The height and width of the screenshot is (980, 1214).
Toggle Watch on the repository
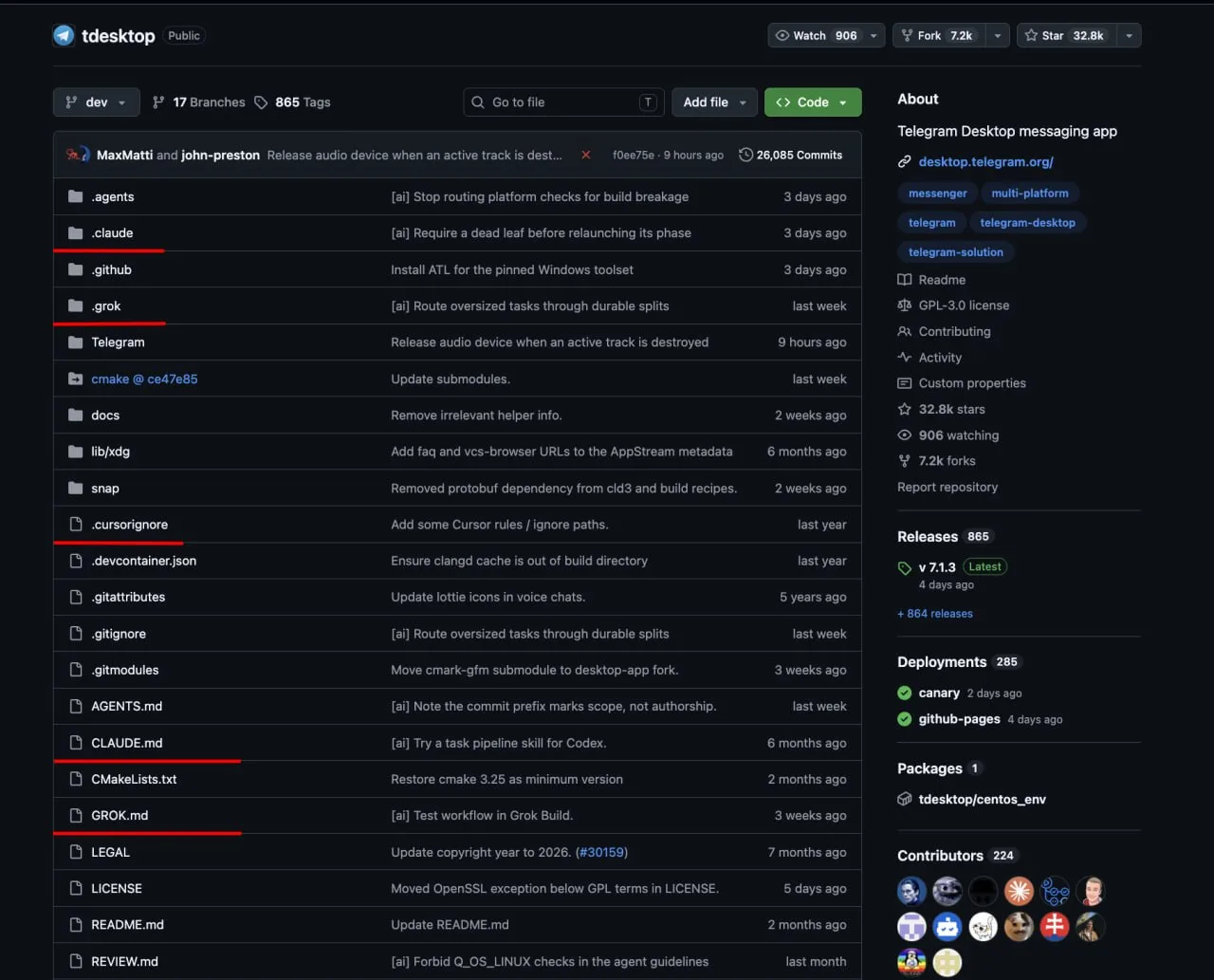(816, 35)
